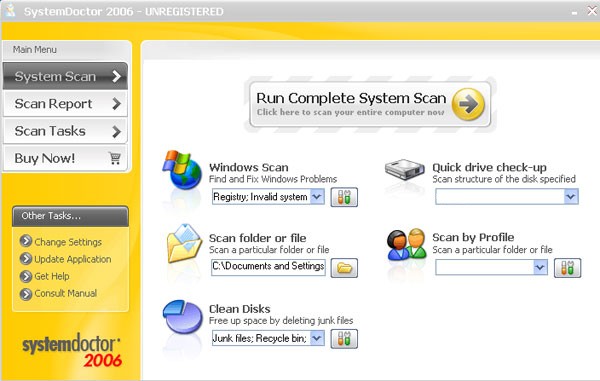The width and height of the screenshot is (600, 381).
Task: Click the Quick drive check-up disk icon
Action: (405, 170)
